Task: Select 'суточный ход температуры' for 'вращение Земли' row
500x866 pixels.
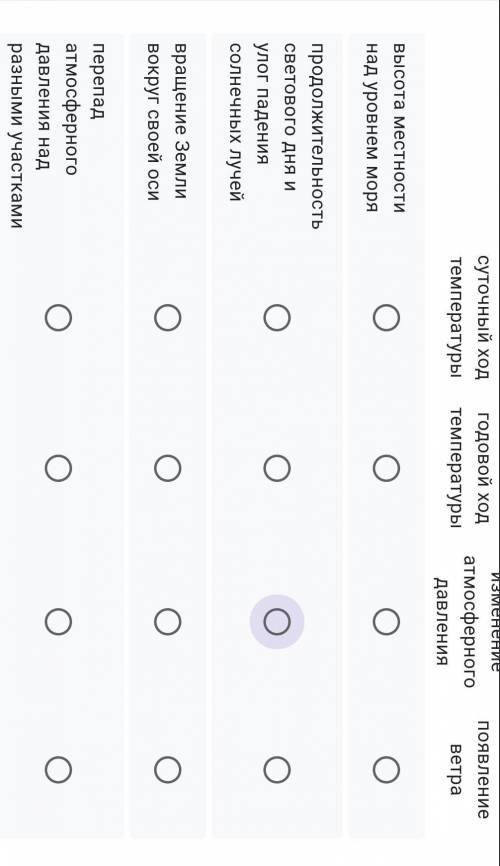Action: (x=167, y=318)
